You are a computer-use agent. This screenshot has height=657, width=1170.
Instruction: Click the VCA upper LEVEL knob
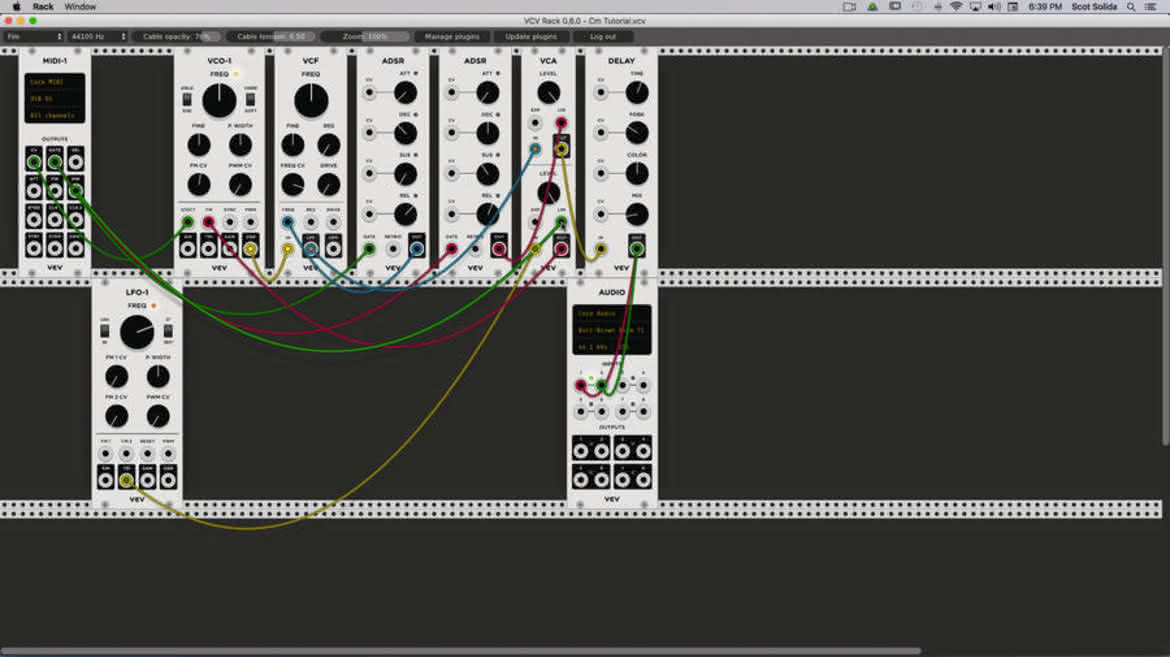point(548,92)
